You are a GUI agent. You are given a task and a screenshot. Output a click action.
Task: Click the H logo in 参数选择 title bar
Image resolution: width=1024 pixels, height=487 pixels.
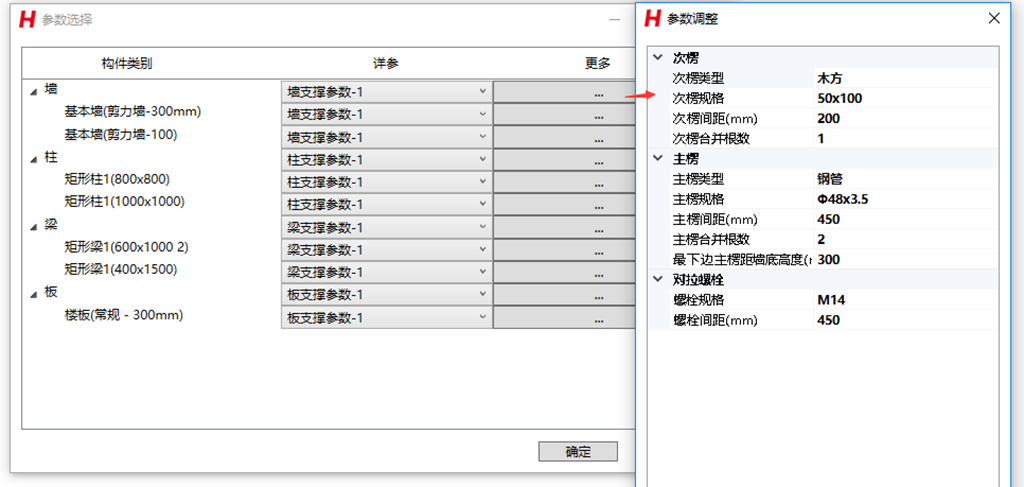(27, 20)
